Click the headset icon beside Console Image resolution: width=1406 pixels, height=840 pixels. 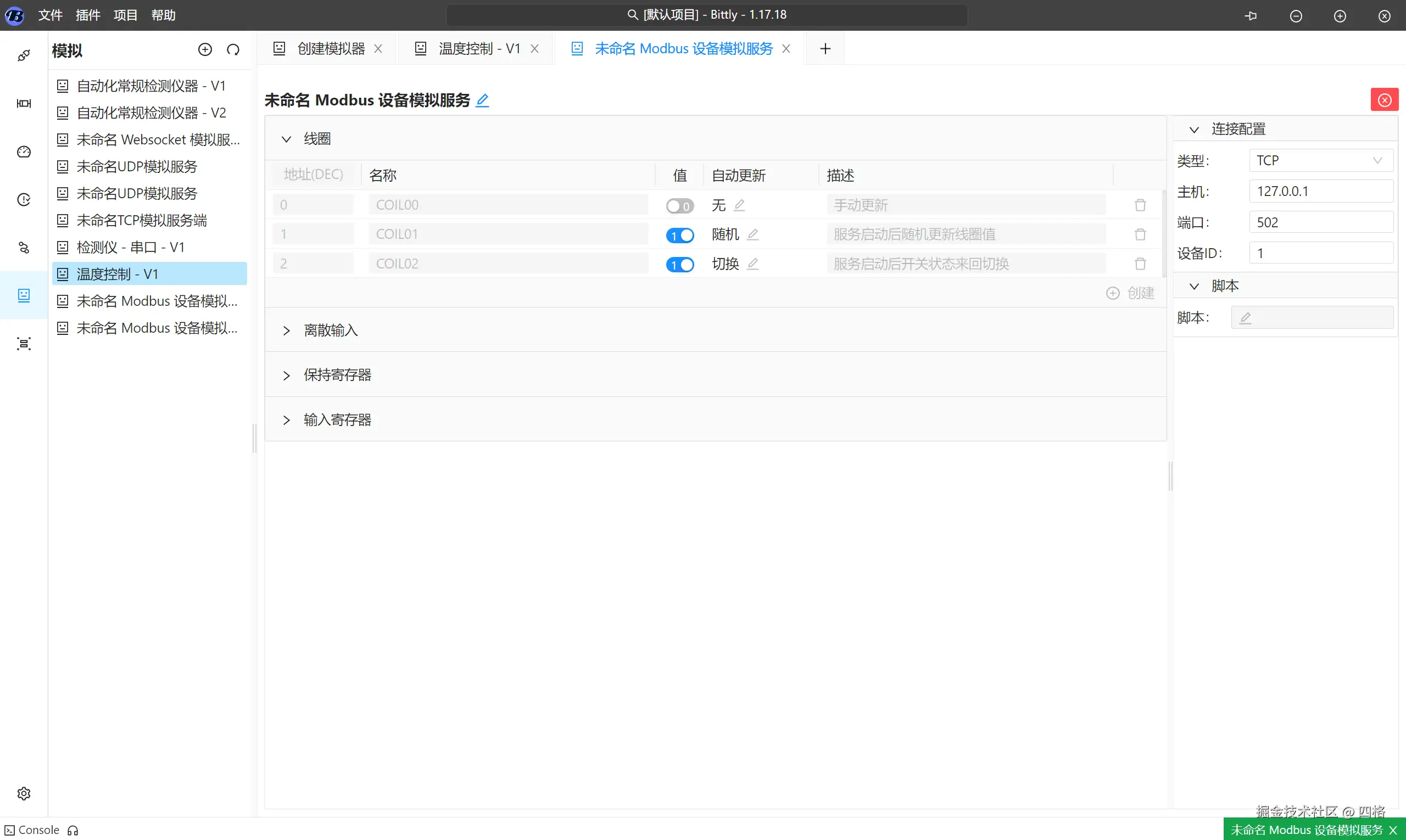click(x=73, y=830)
